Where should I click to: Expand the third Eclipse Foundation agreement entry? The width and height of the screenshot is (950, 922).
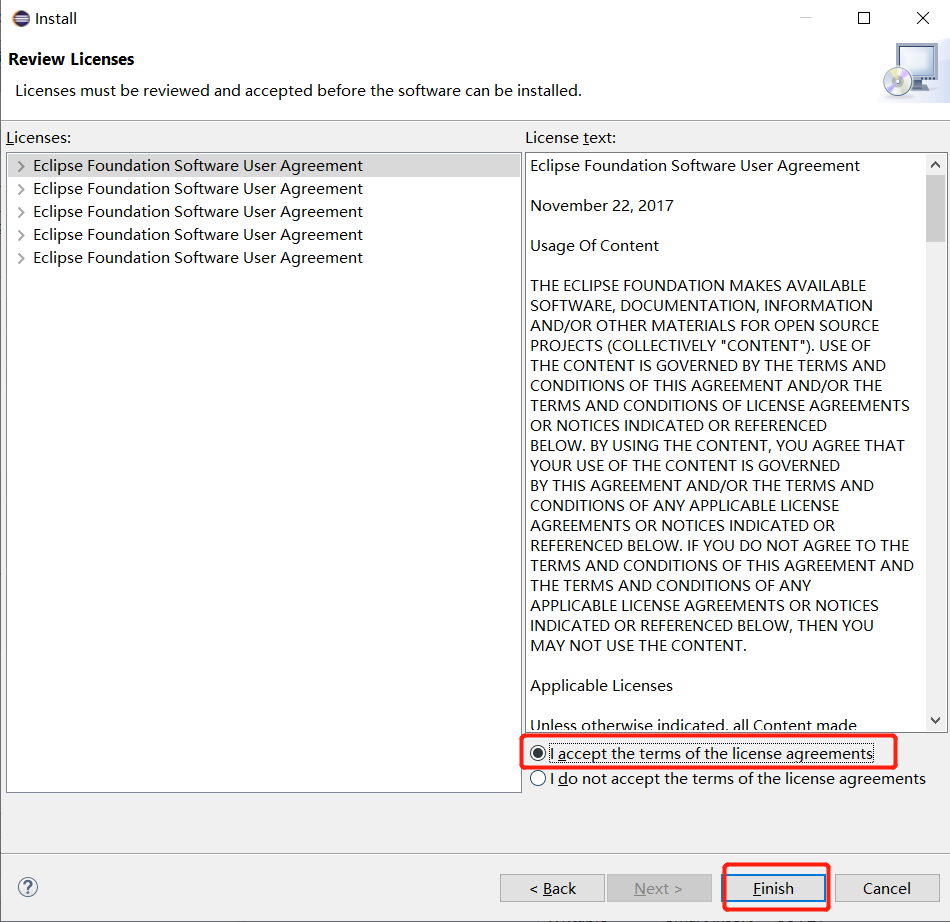[x=21, y=212]
